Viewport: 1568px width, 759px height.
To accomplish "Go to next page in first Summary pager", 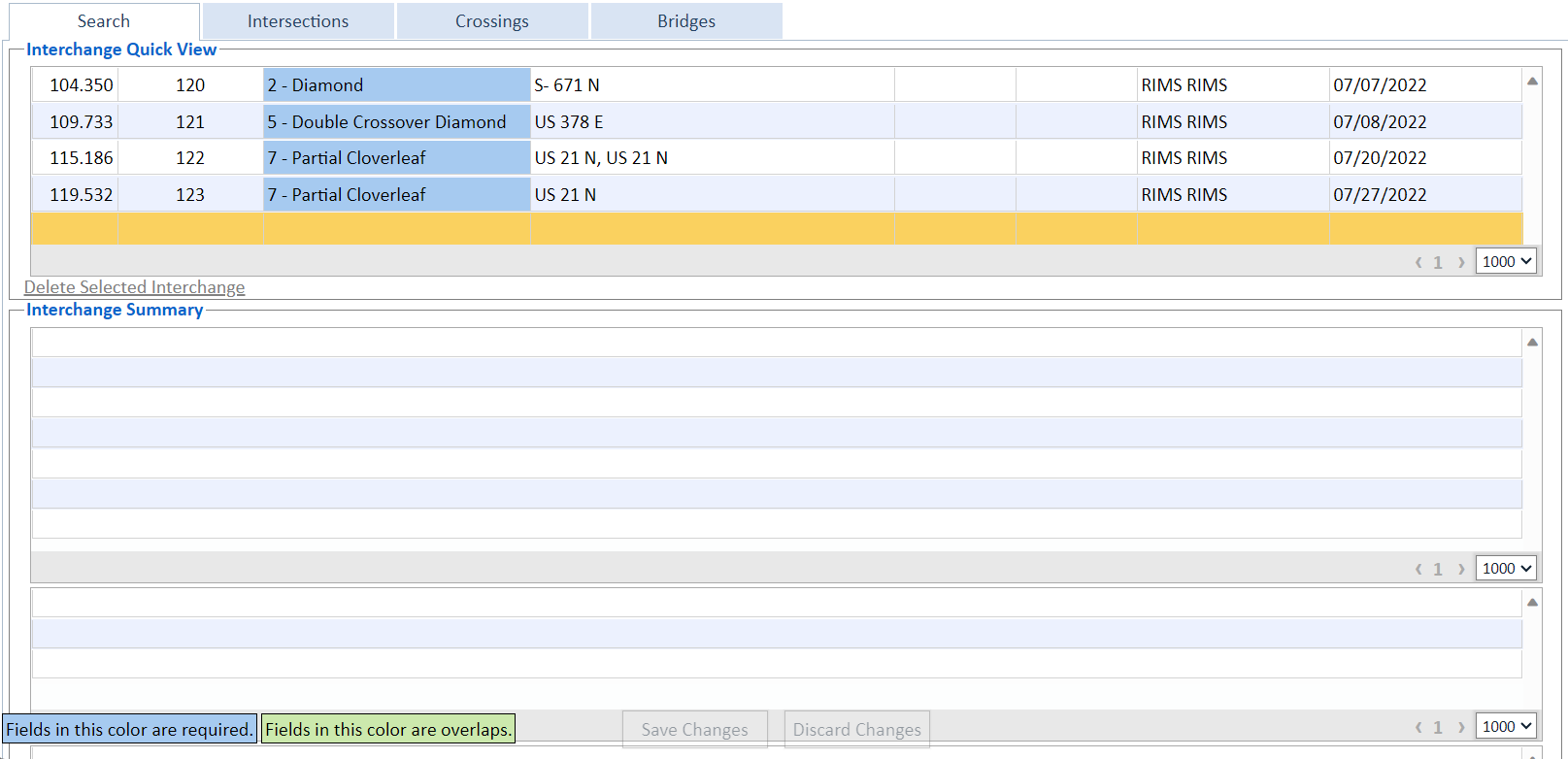I will [1461, 569].
